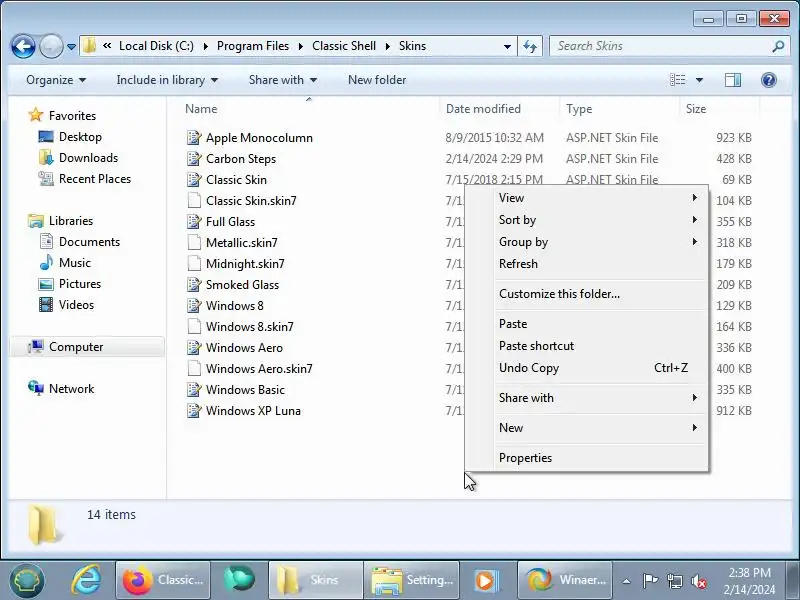
Task: Select Local Disk (C:) in the breadcrumb
Action: (156, 46)
